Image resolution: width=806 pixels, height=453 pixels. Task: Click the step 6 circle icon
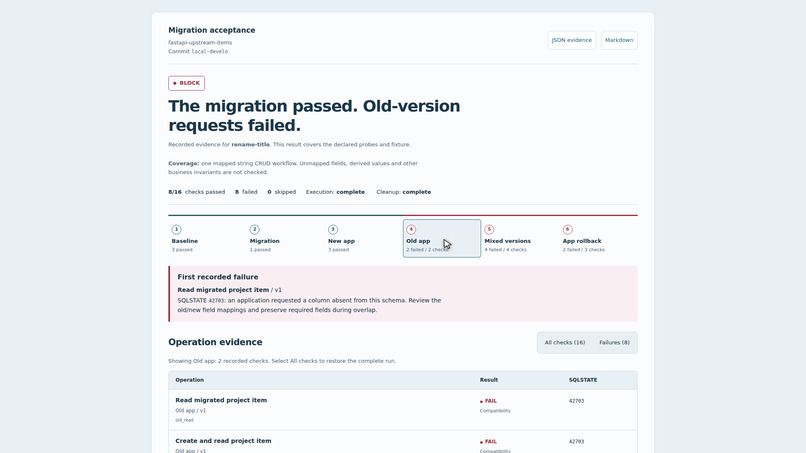(x=567, y=229)
